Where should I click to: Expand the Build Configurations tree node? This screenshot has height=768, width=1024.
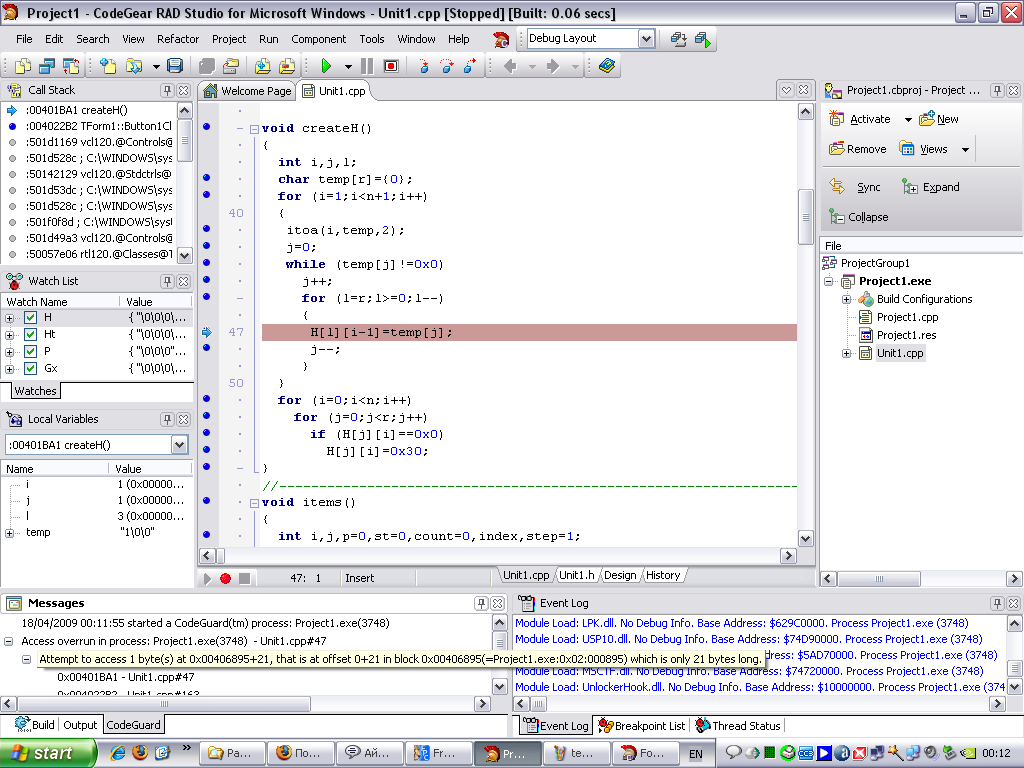[x=846, y=299]
